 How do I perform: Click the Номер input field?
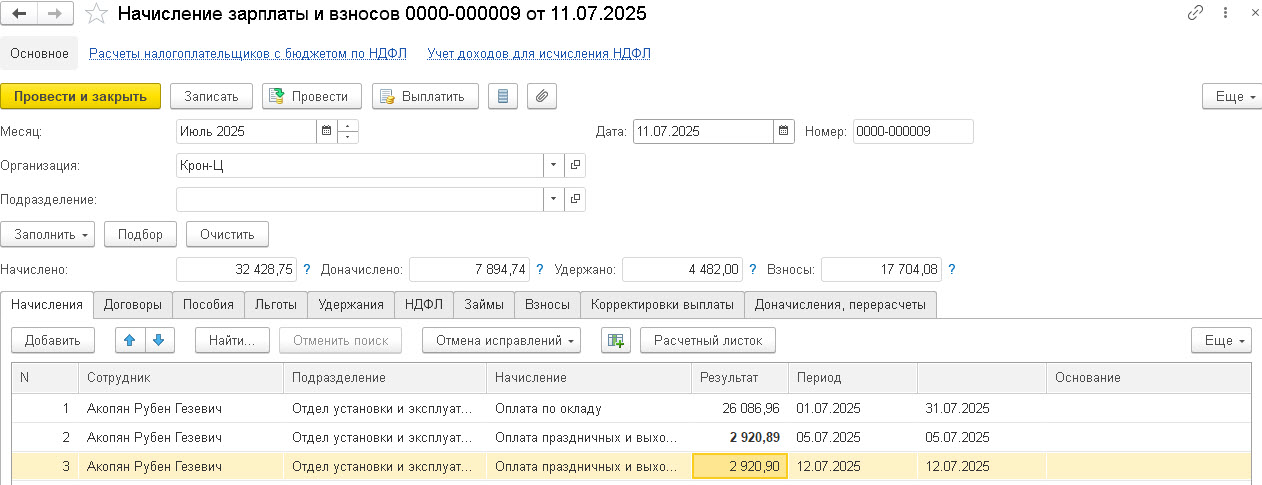(913, 131)
